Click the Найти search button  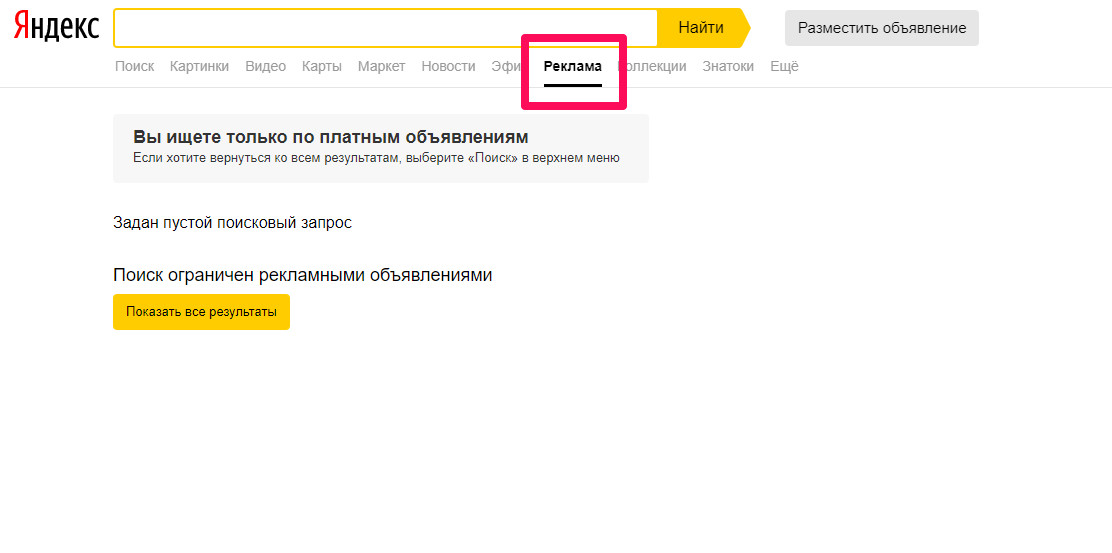click(701, 28)
